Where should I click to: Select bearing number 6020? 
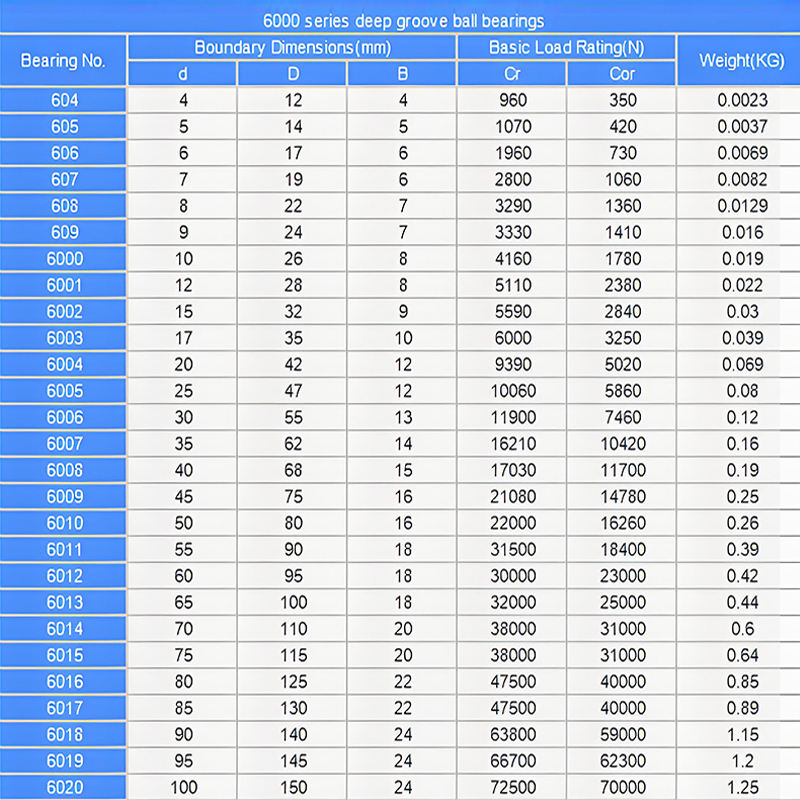click(x=64, y=787)
